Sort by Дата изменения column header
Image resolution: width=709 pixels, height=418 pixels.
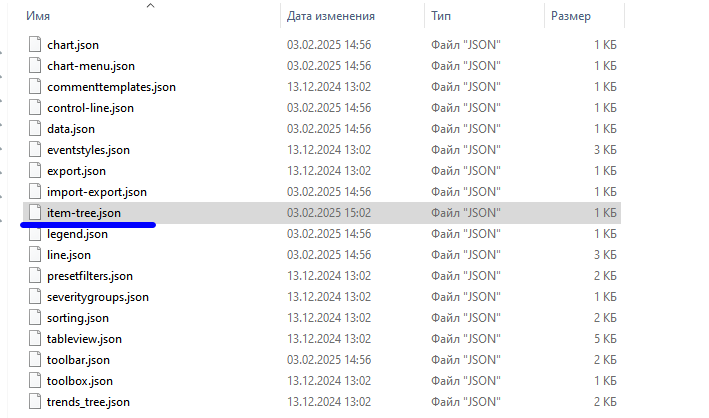click(330, 16)
